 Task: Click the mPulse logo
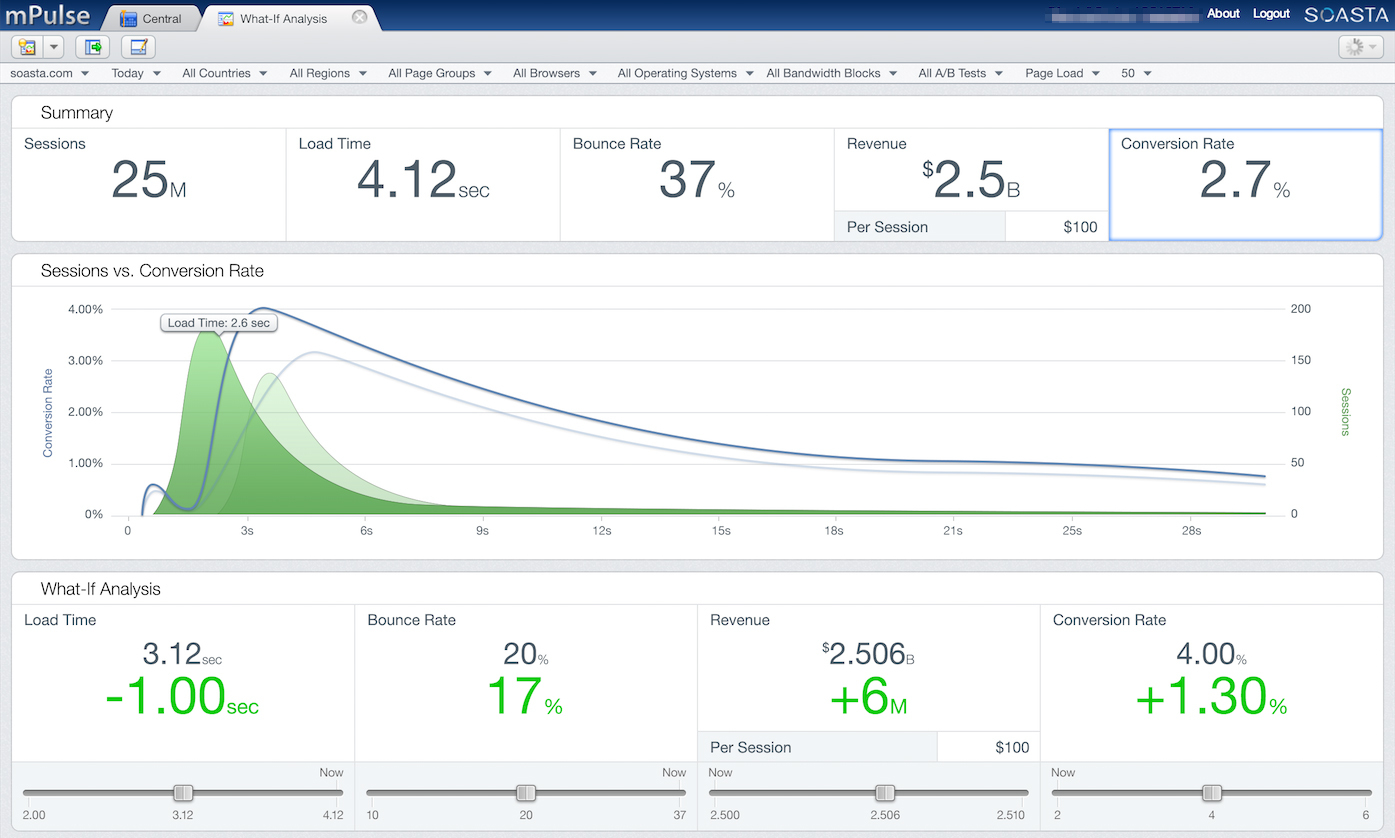48,15
